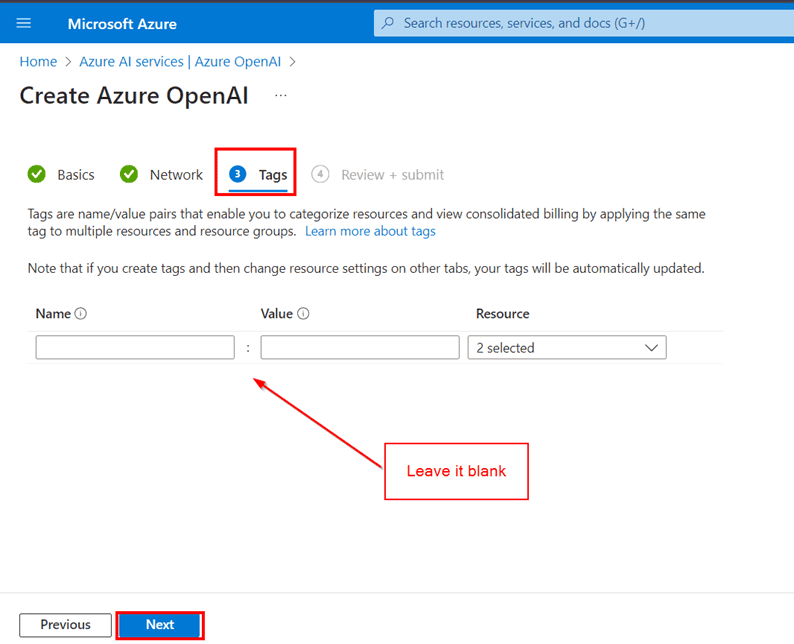The height and width of the screenshot is (644, 794).
Task: Open the ellipsis more options menu
Action: (x=281, y=96)
